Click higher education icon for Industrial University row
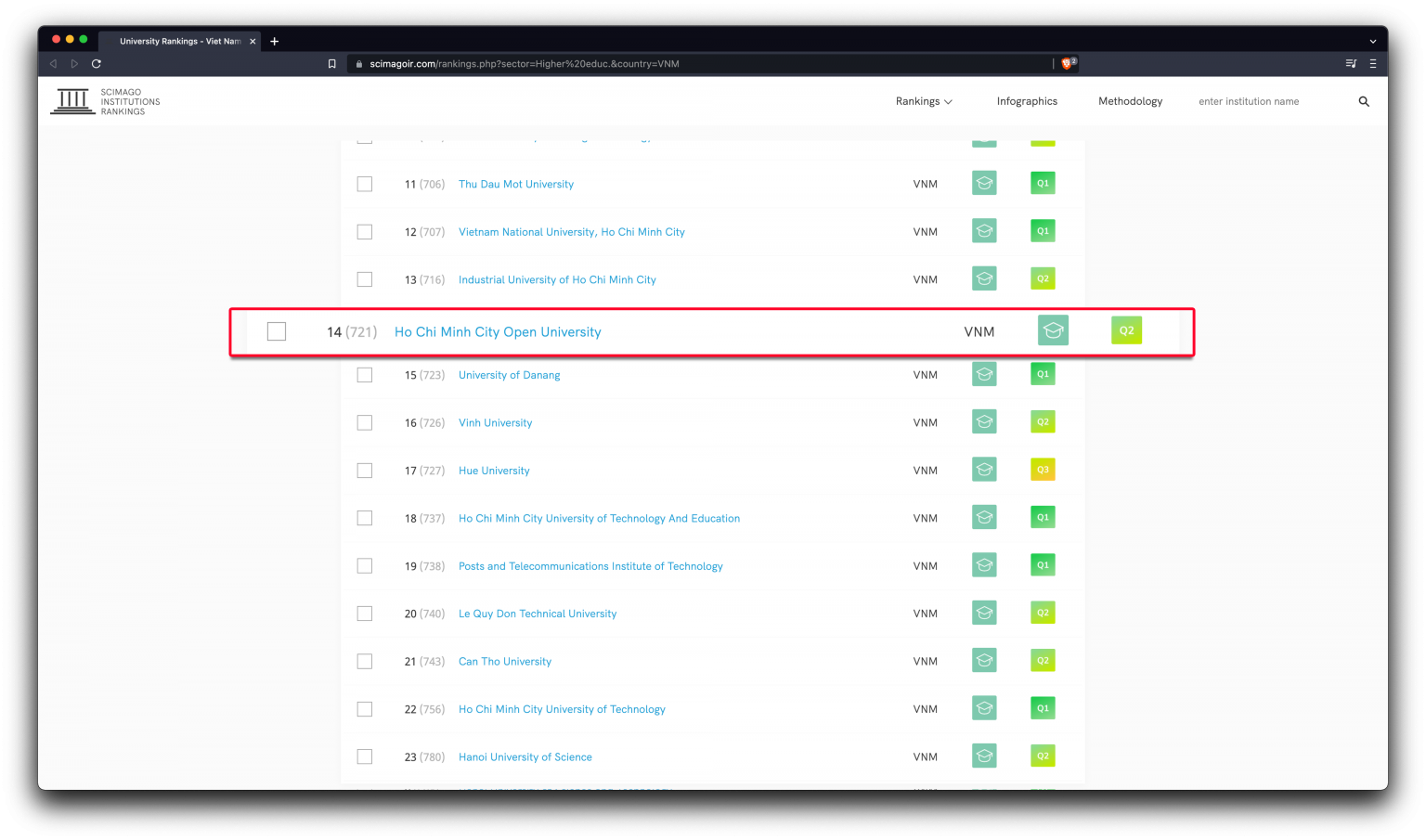Viewport: 1426px width, 840px height. (x=984, y=278)
